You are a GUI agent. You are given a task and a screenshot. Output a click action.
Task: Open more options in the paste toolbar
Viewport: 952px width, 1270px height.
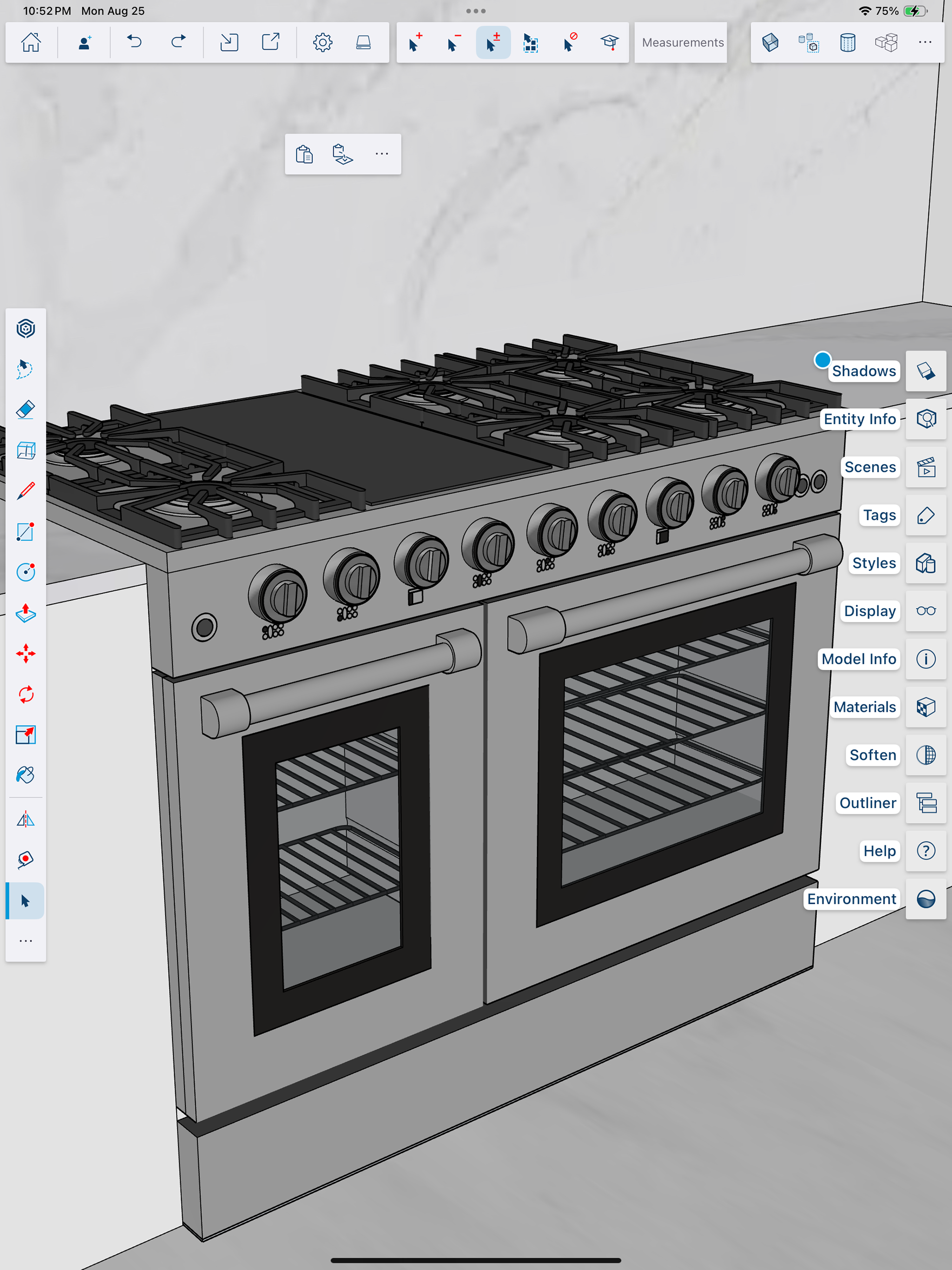pyautogui.click(x=382, y=154)
